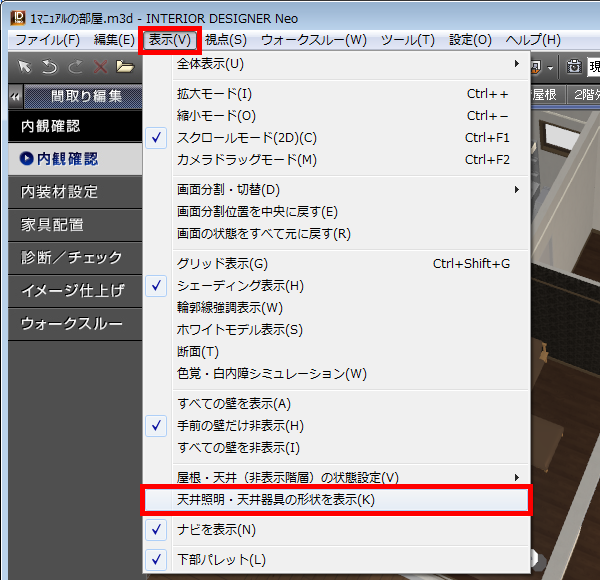The height and width of the screenshot is (580, 600).
Task: Open the 内装材設定 panel button
Action: [x=60, y=192]
